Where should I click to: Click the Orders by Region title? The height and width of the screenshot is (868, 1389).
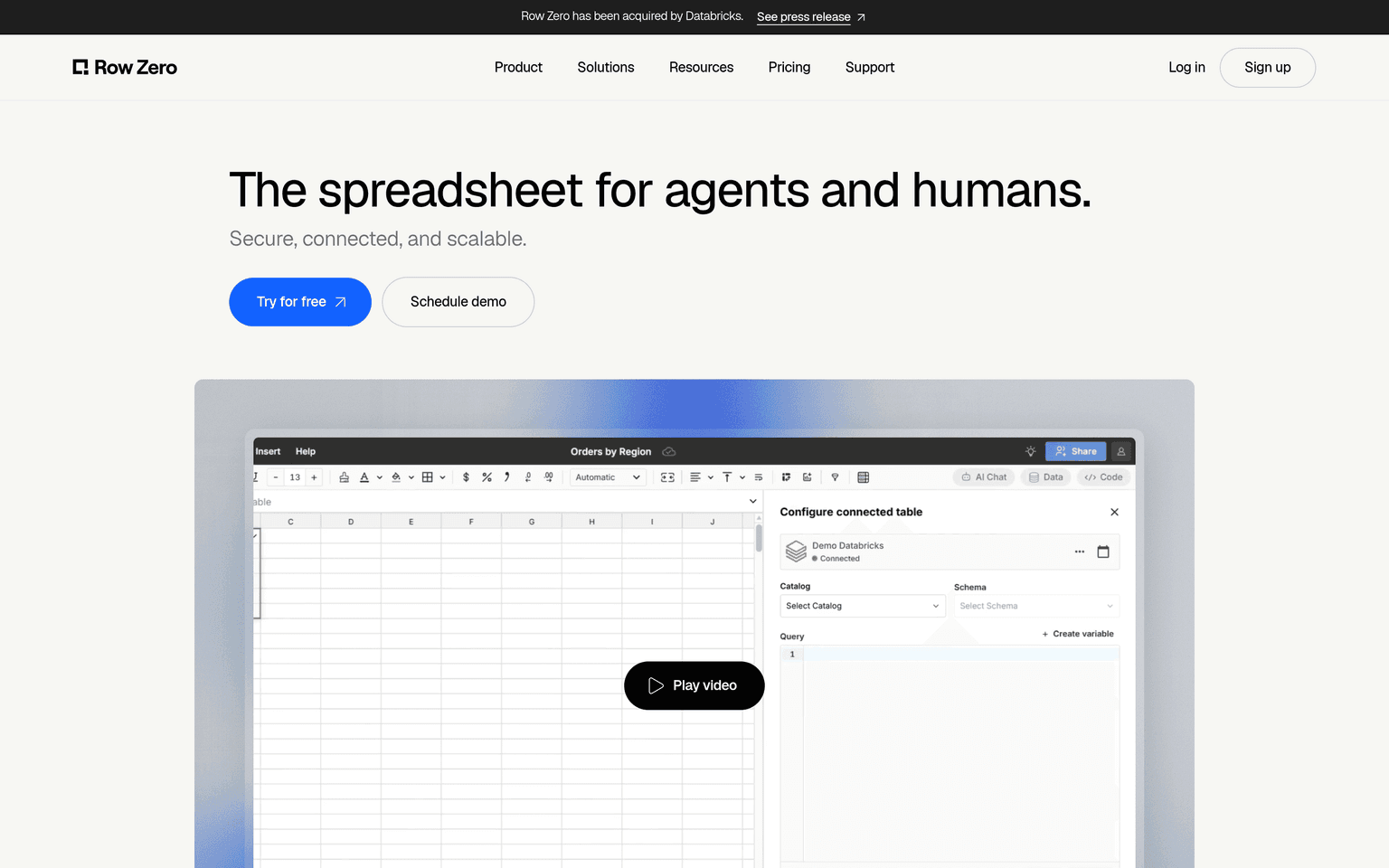click(x=610, y=451)
